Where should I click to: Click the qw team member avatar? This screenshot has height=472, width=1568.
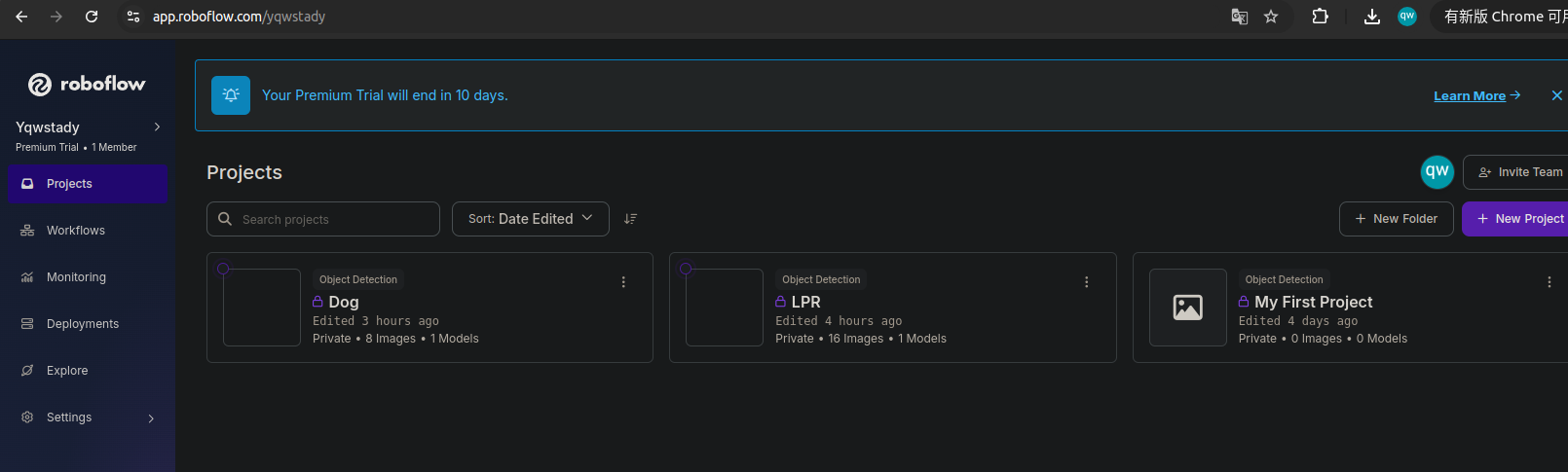click(1437, 172)
